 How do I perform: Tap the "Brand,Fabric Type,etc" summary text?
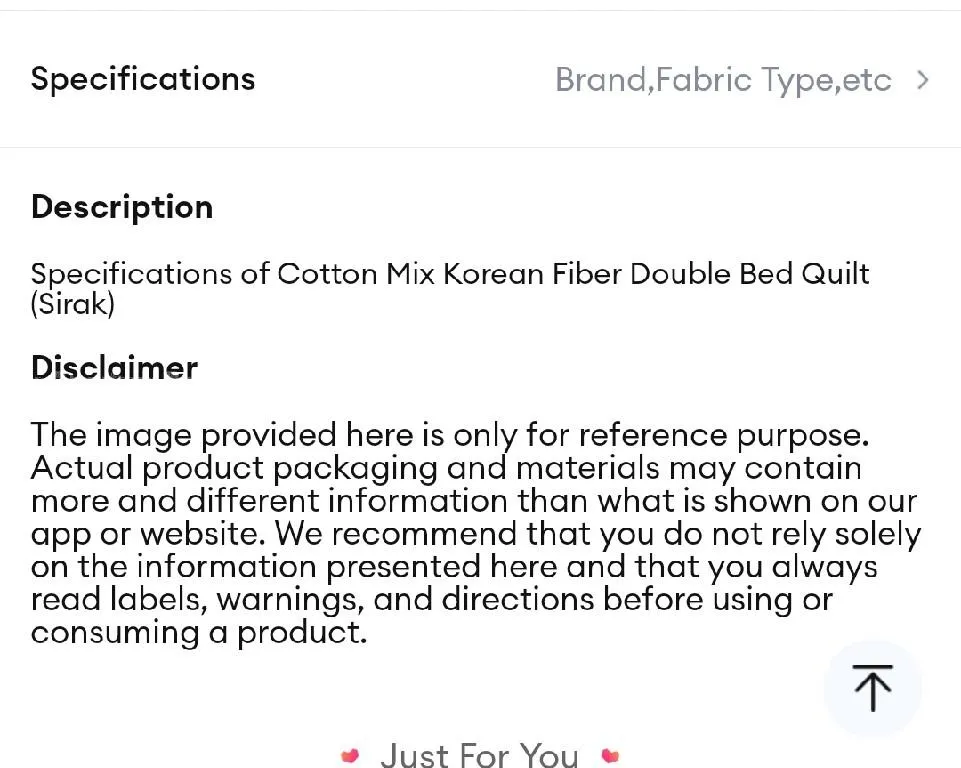click(722, 80)
